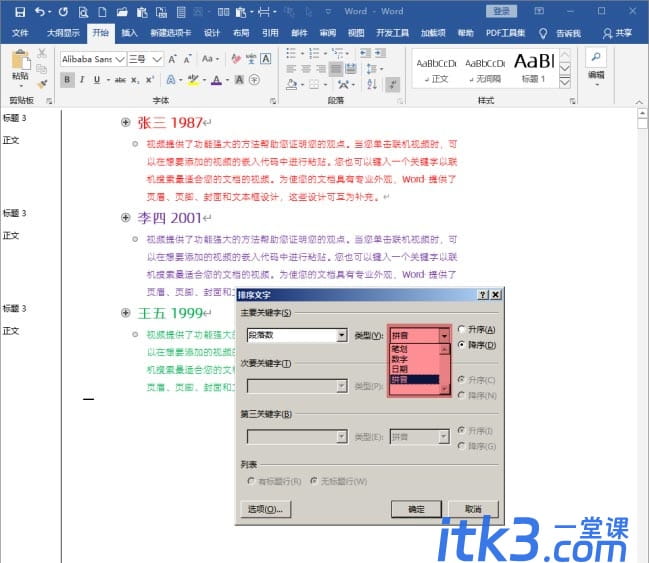Apply strikethrough abc formatting

click(x=120, y=79)
